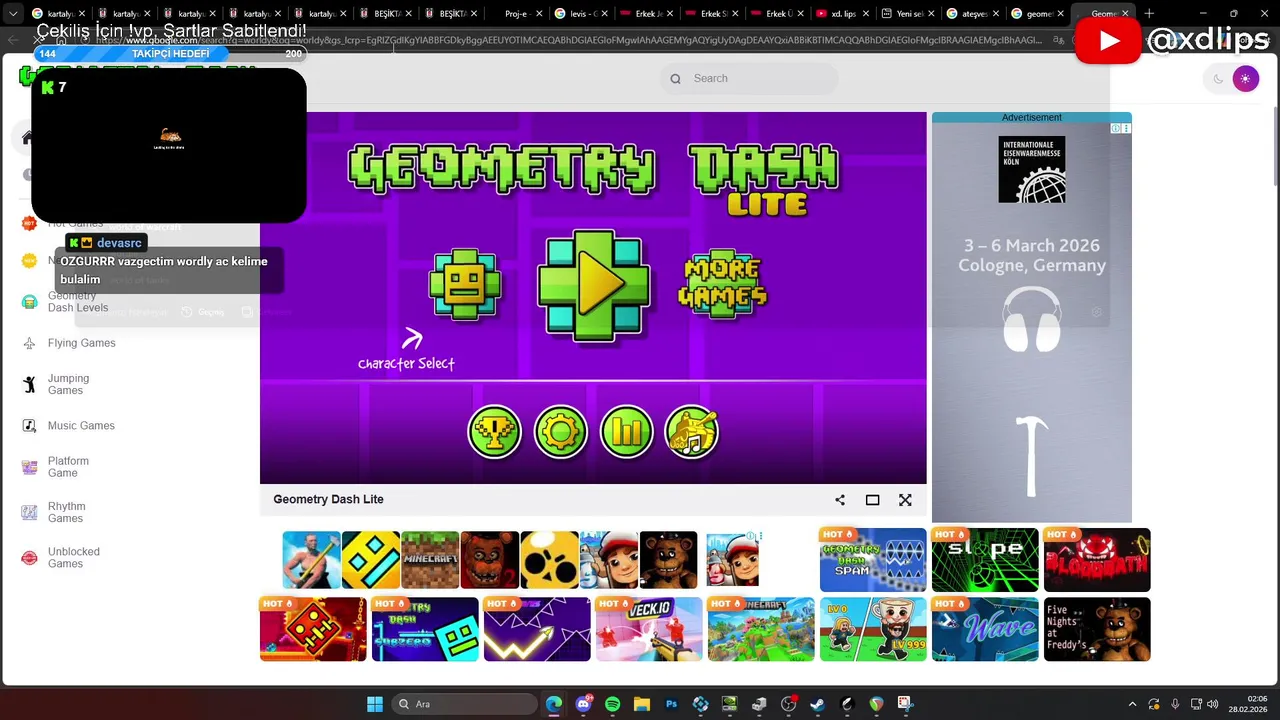Open Microsoft Edge from the taskbar
The width and height of the screenshot is (1280, 720).
click(554, 704)
